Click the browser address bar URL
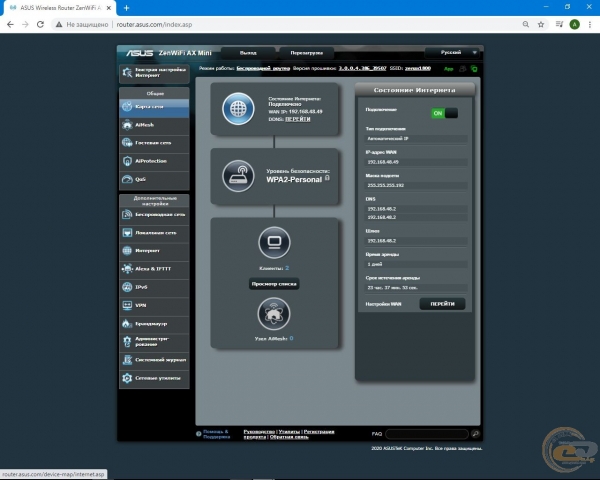600x480 pixels. pyautogui.click(x=154, y=24)
